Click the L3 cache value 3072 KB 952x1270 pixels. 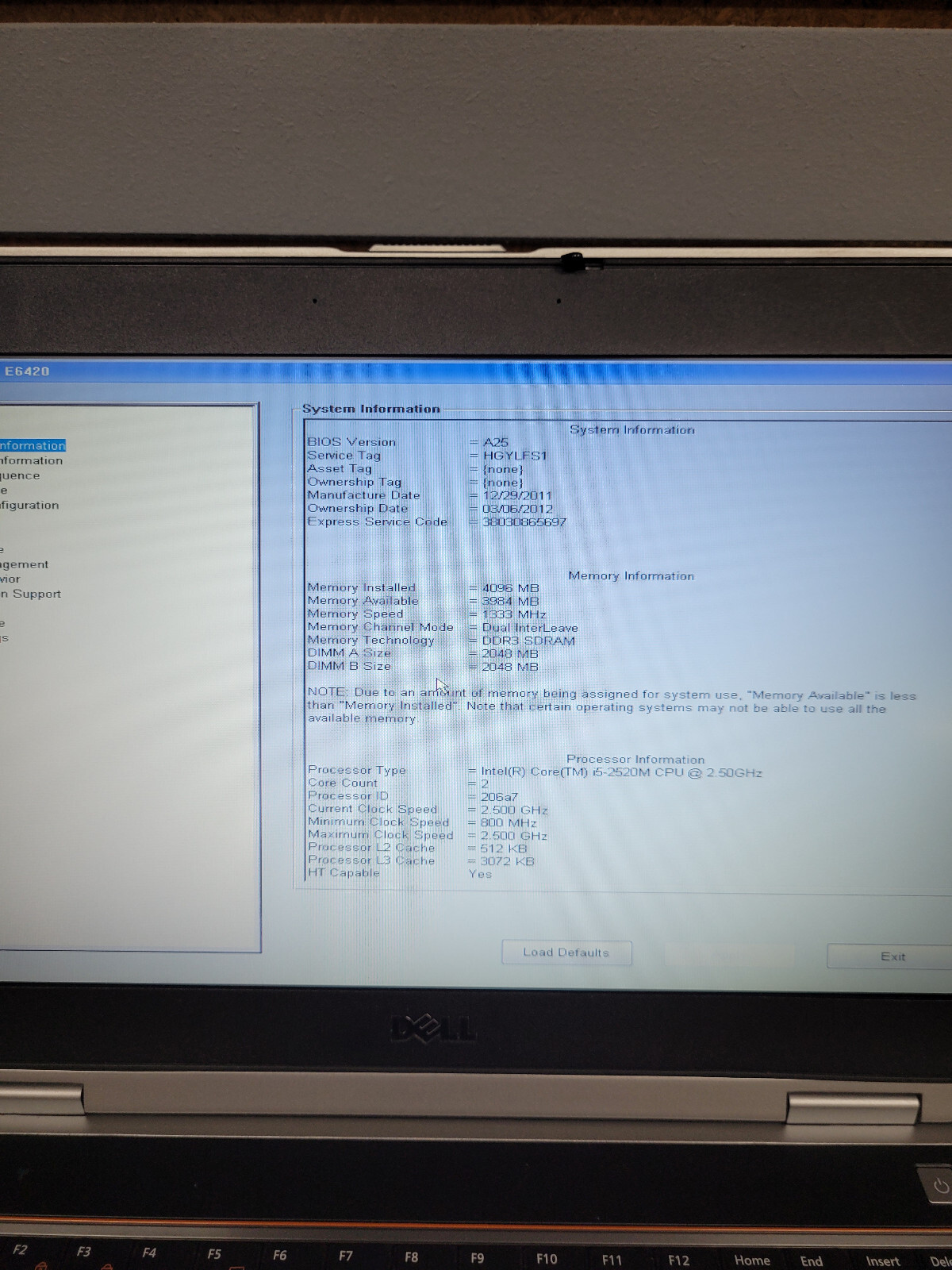(x=507, y=861)
